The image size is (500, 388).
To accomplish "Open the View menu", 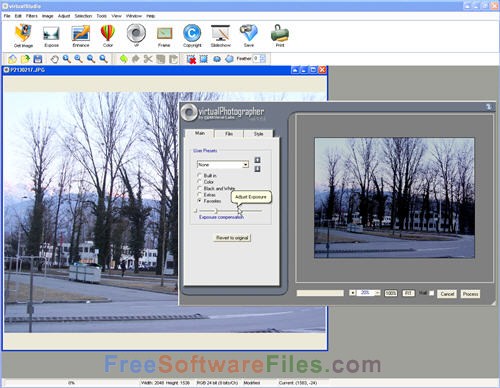I will (116, 16).
